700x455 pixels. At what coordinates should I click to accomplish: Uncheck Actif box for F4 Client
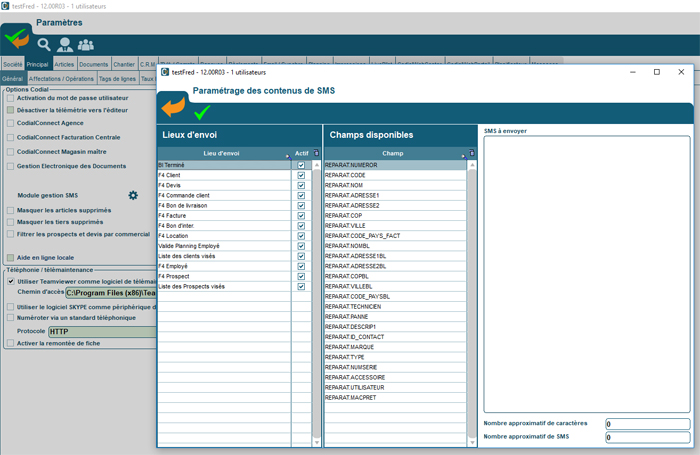point(301,175)
